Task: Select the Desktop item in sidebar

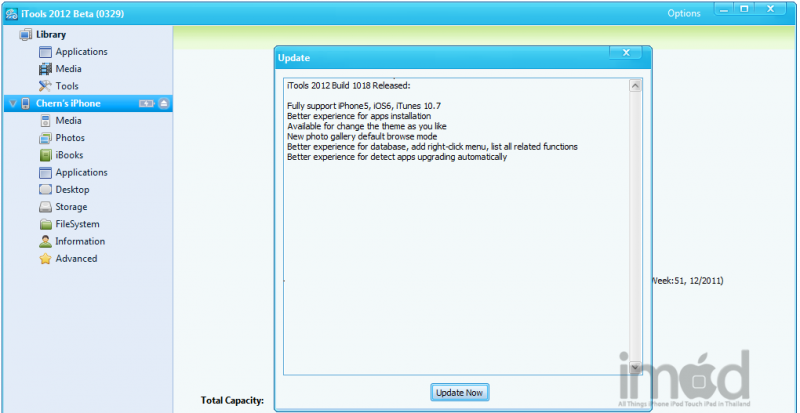Action: coord(72,189)
